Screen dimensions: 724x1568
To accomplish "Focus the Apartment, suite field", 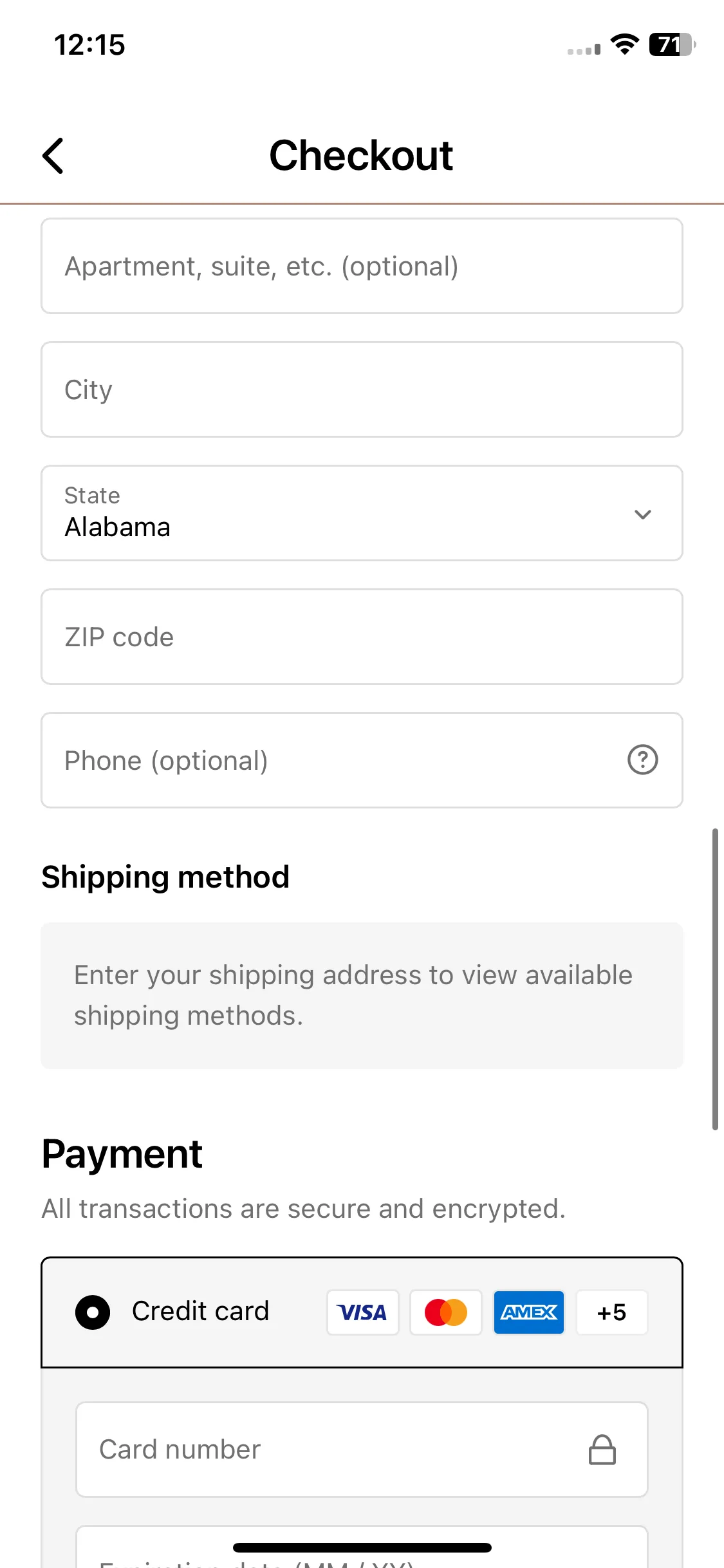I will [362, 266].
